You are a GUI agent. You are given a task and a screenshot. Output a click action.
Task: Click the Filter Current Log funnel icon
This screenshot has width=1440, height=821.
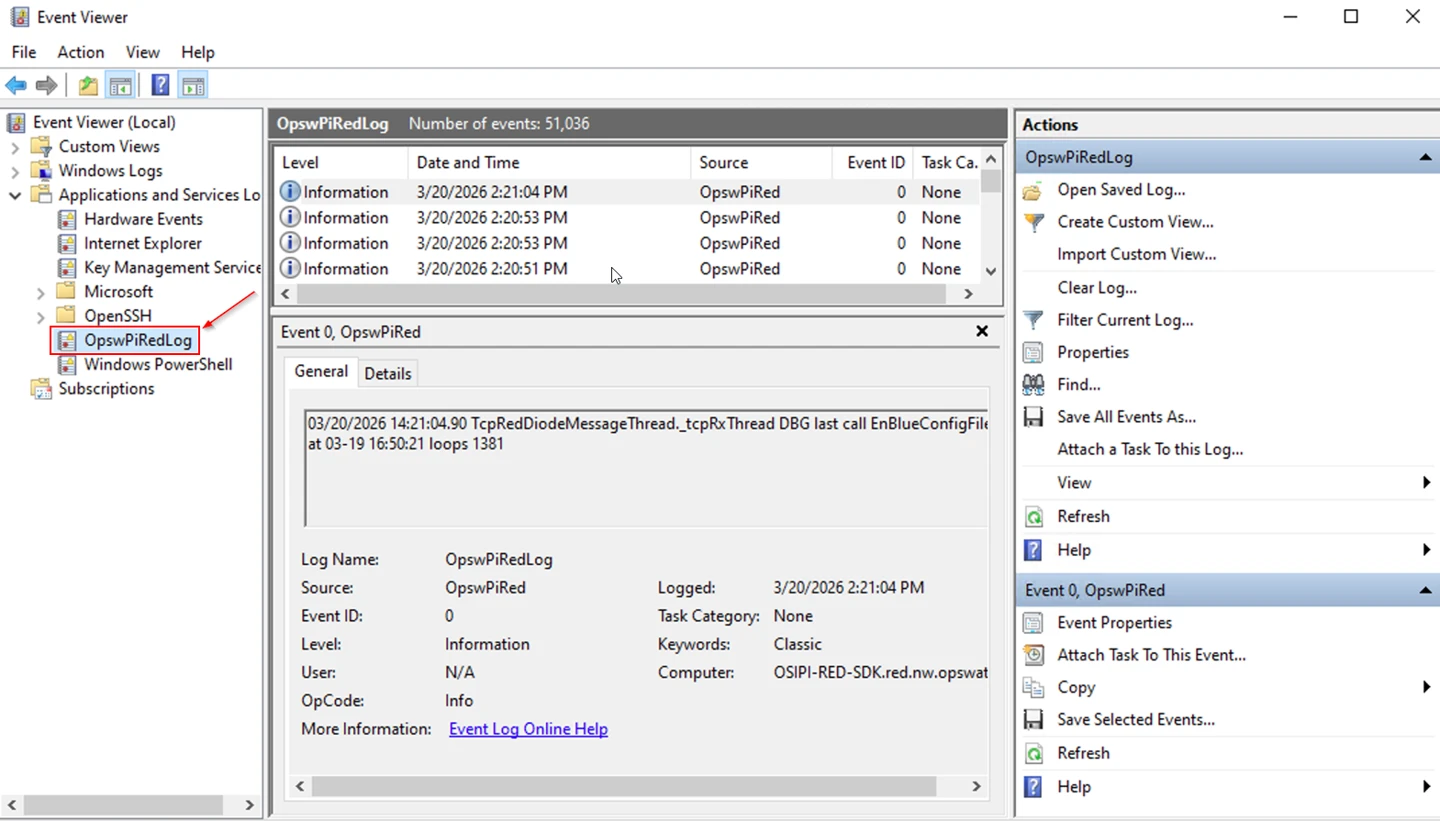click(1033, 320)
